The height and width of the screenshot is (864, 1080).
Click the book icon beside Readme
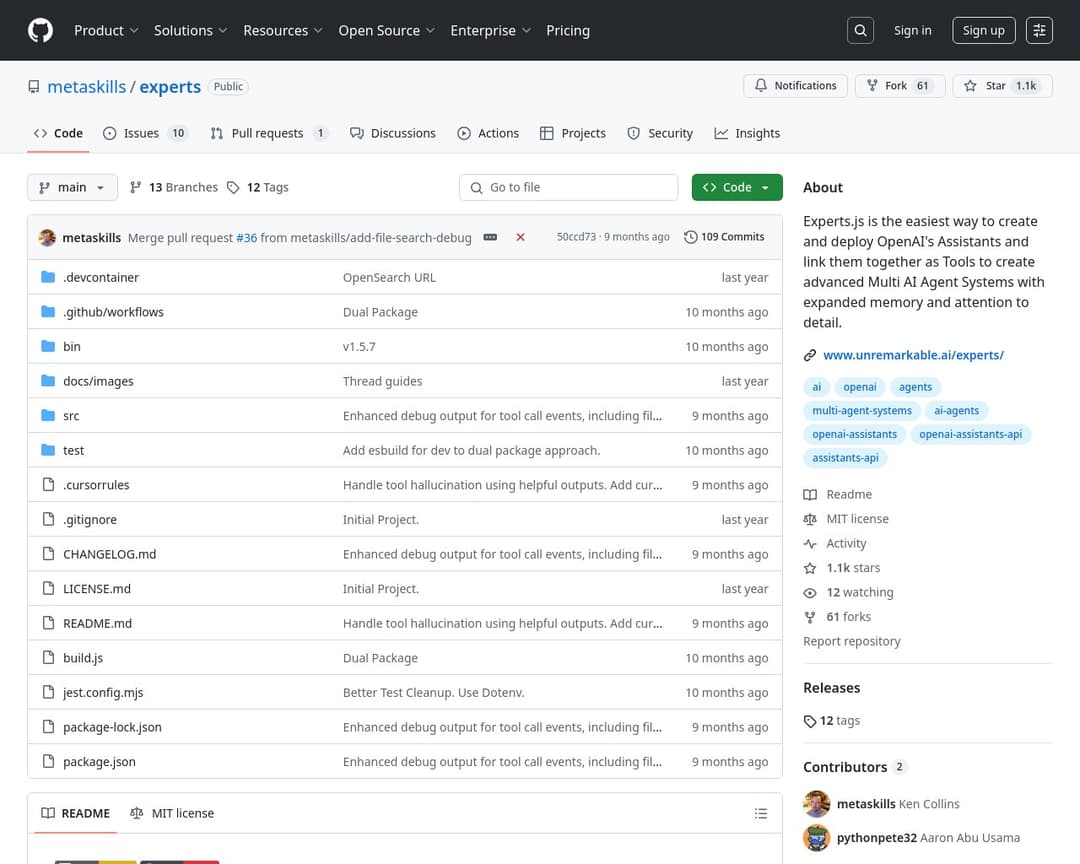pos(809,495)
